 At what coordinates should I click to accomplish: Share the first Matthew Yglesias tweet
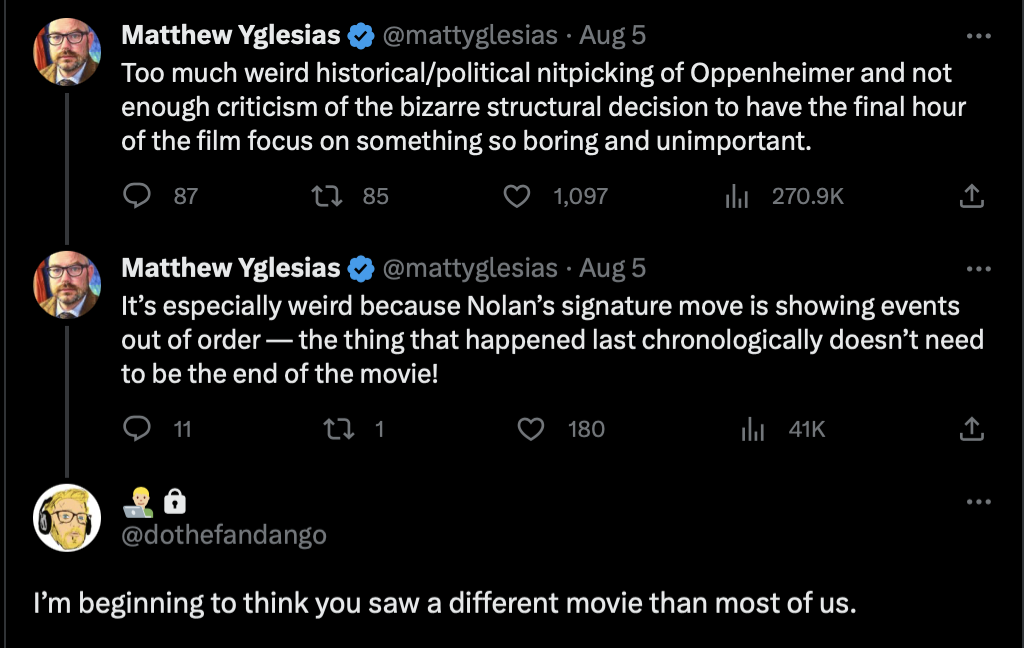tap(971, 197)
